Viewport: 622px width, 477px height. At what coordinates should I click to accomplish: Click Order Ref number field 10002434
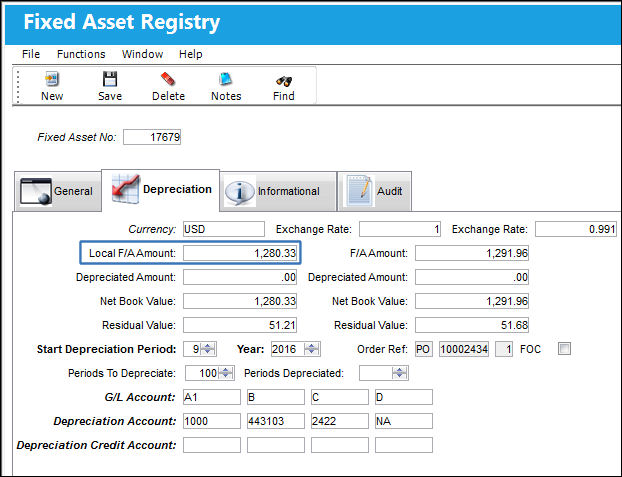click(464, 349)
